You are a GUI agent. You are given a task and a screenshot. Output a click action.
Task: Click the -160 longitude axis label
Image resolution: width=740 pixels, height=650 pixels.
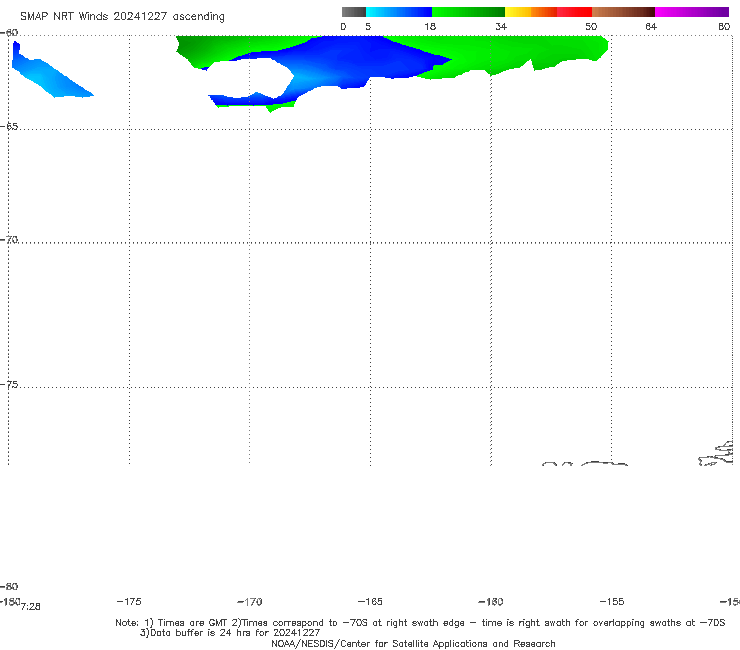click(x=491, y=601)
